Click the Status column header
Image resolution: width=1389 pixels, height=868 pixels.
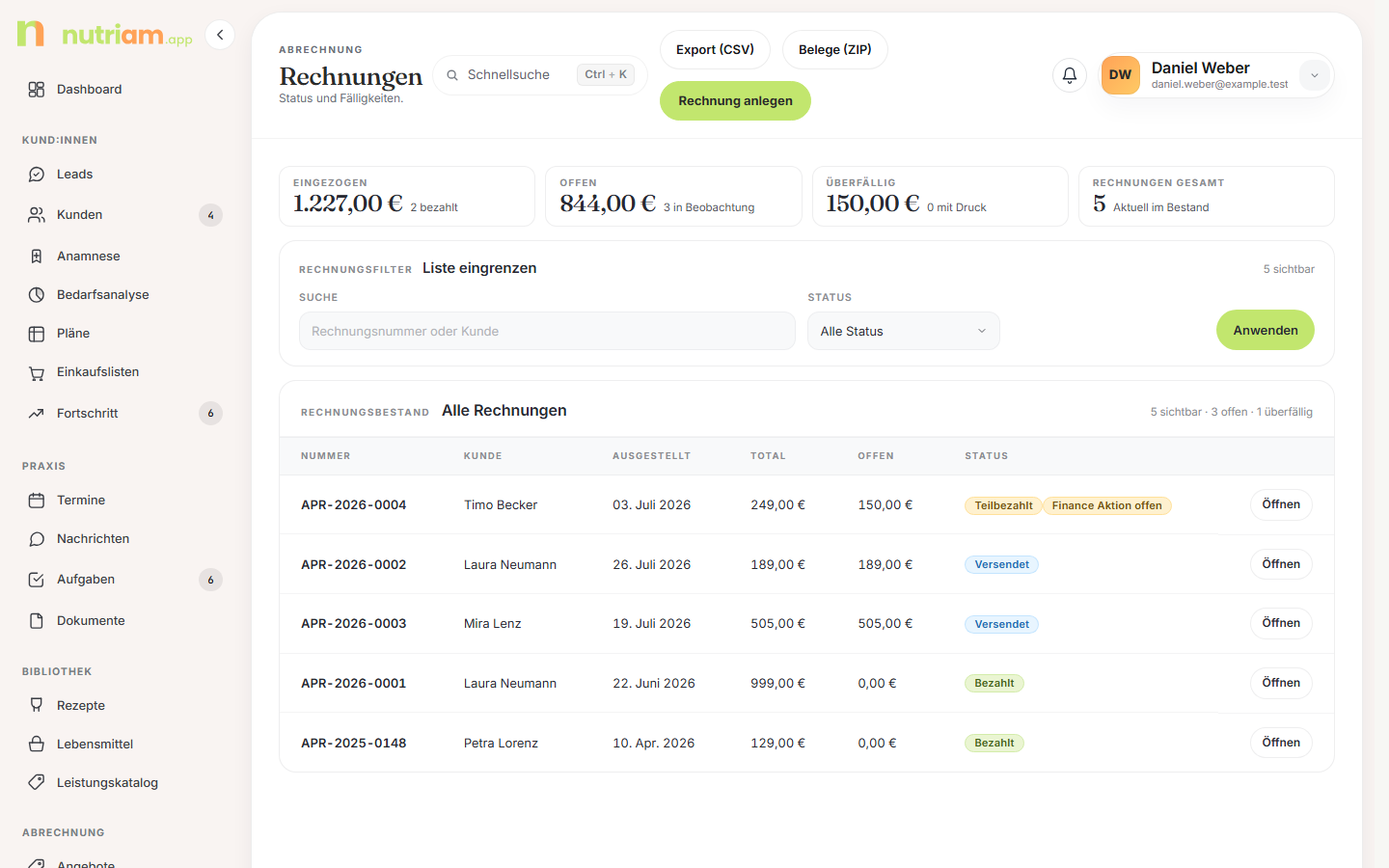pyautogui.click(x=986, y=456)
